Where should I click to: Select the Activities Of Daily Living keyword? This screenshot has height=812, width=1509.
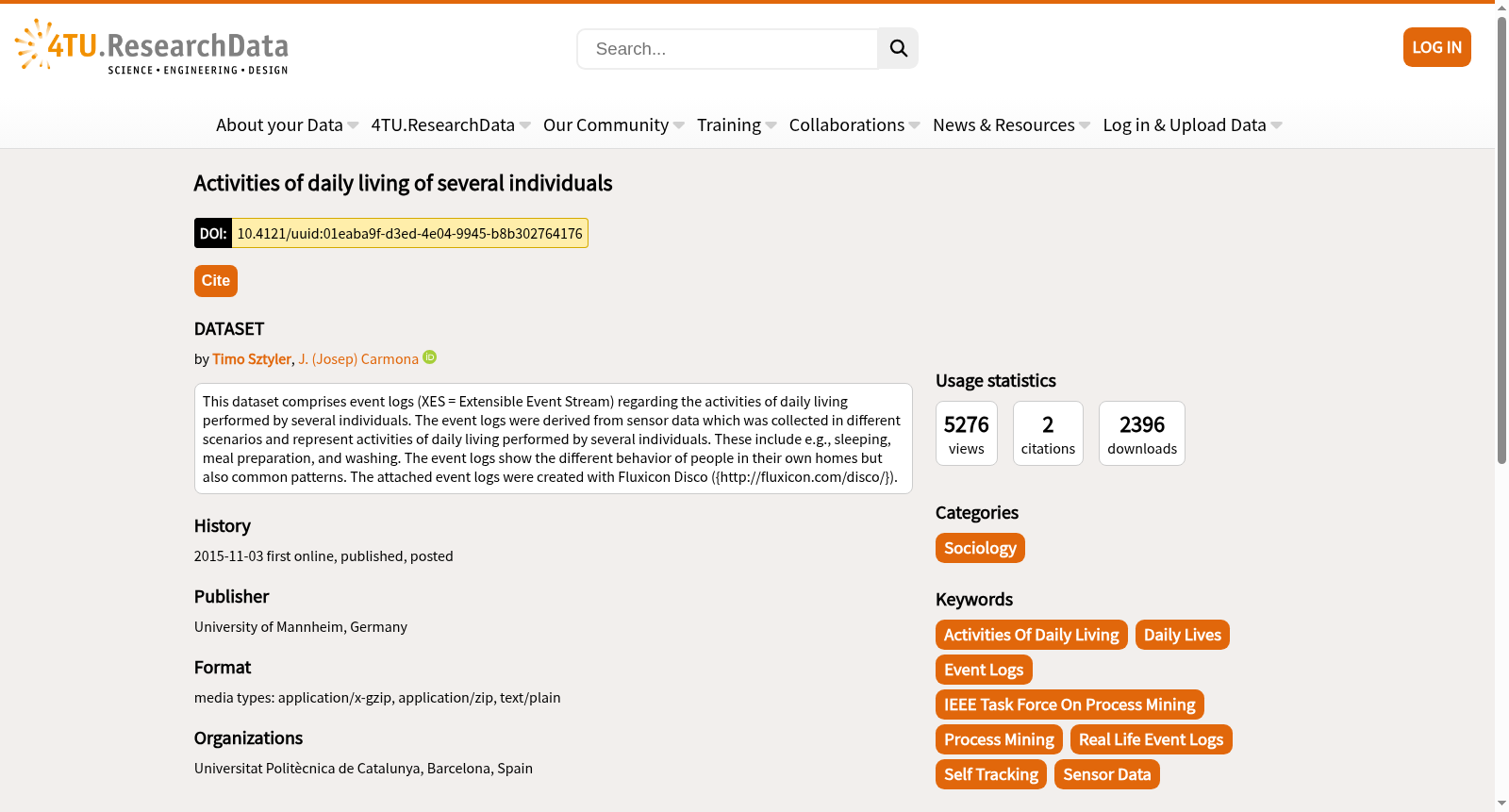tap(1031, 635)
